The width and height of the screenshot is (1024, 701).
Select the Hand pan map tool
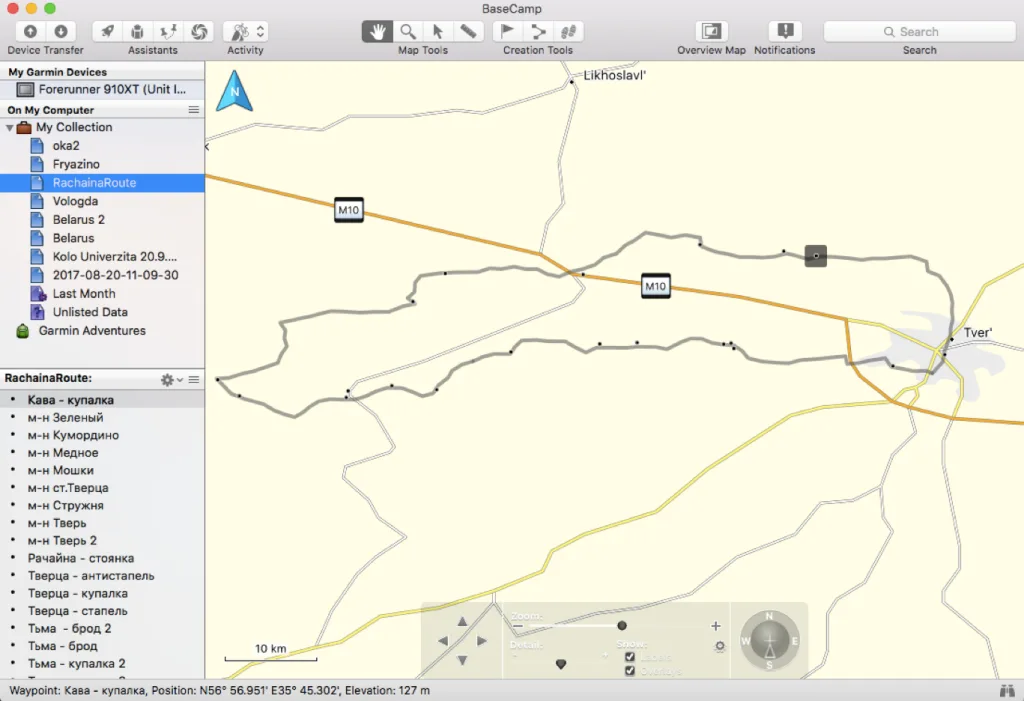pos(377,31)
